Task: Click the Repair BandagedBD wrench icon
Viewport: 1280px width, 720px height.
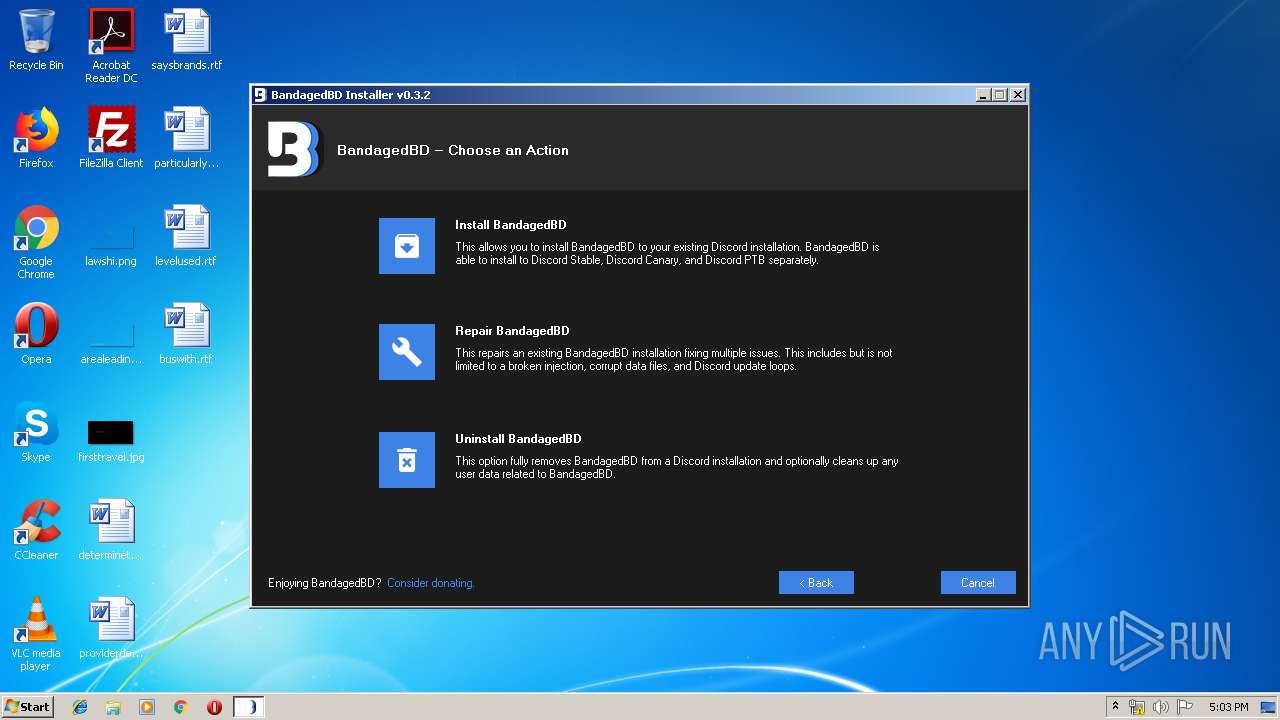Action: pos(407,352)
